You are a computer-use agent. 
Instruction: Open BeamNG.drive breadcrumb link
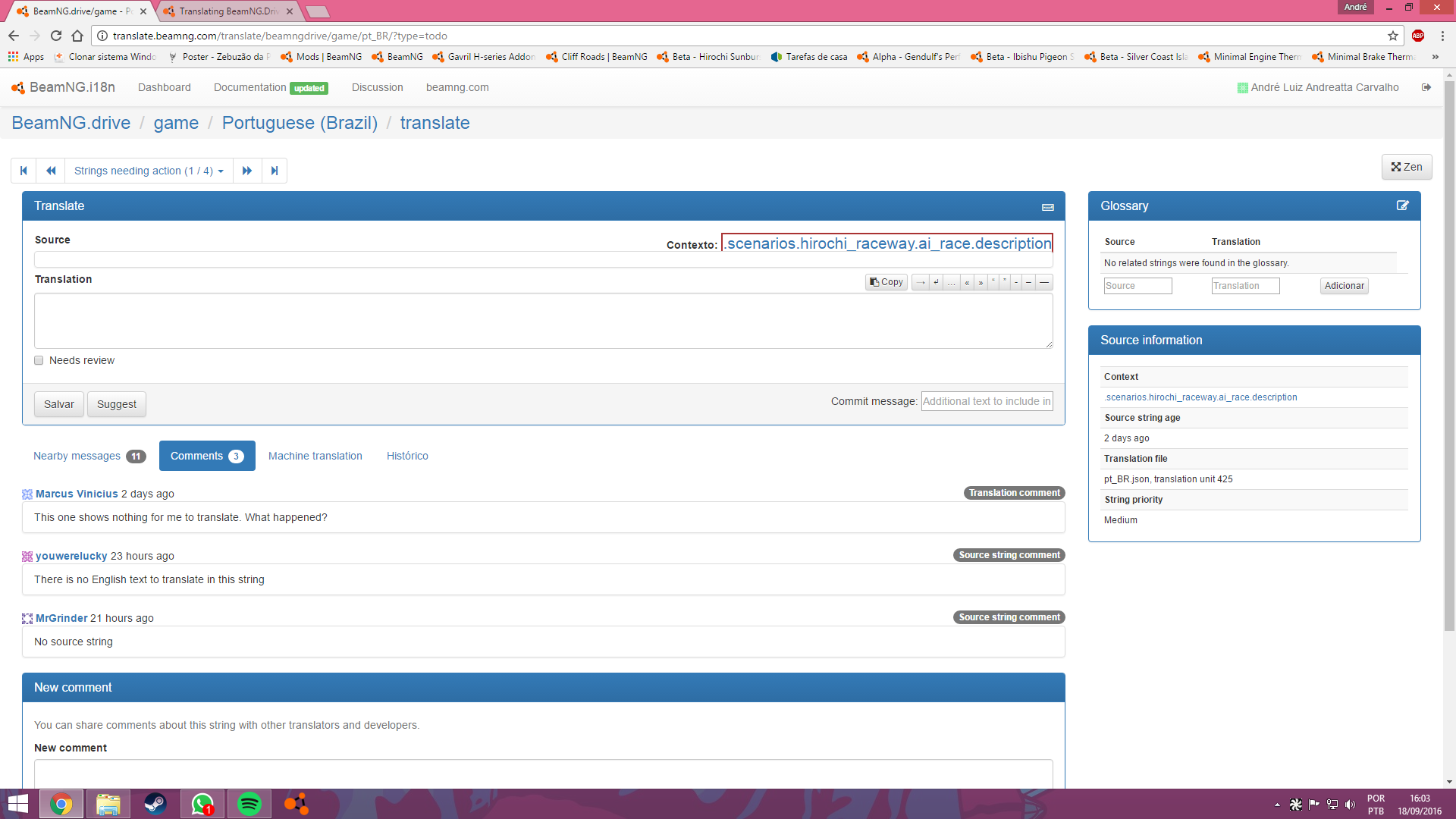(x=71, y=123)
